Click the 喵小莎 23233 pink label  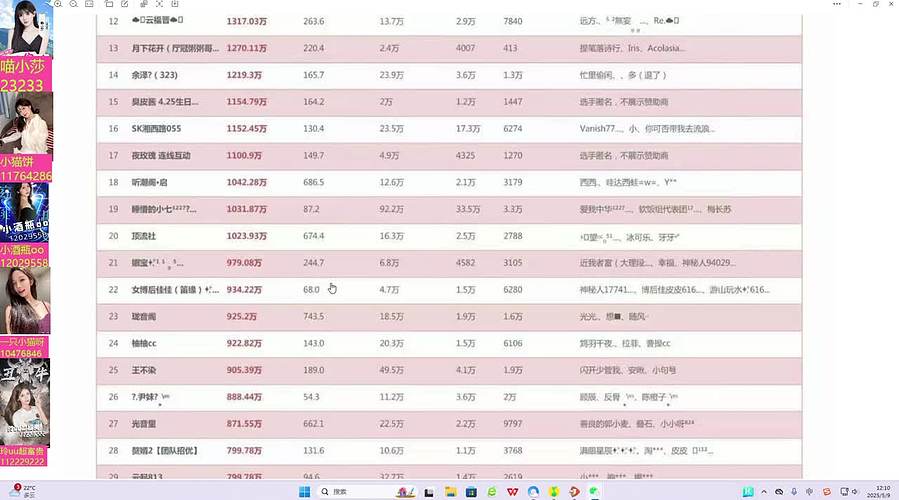(x=26, y=75)
